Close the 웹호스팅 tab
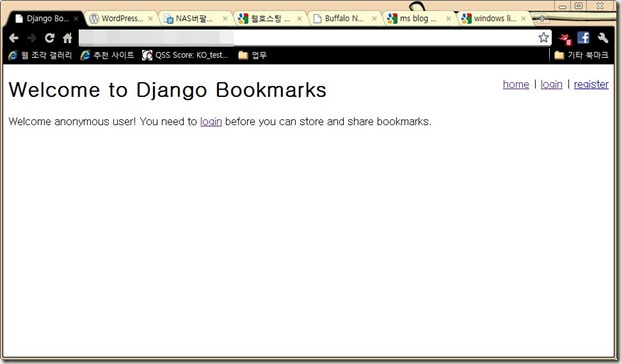Viewport: 621px width, 364px height. 299,19
